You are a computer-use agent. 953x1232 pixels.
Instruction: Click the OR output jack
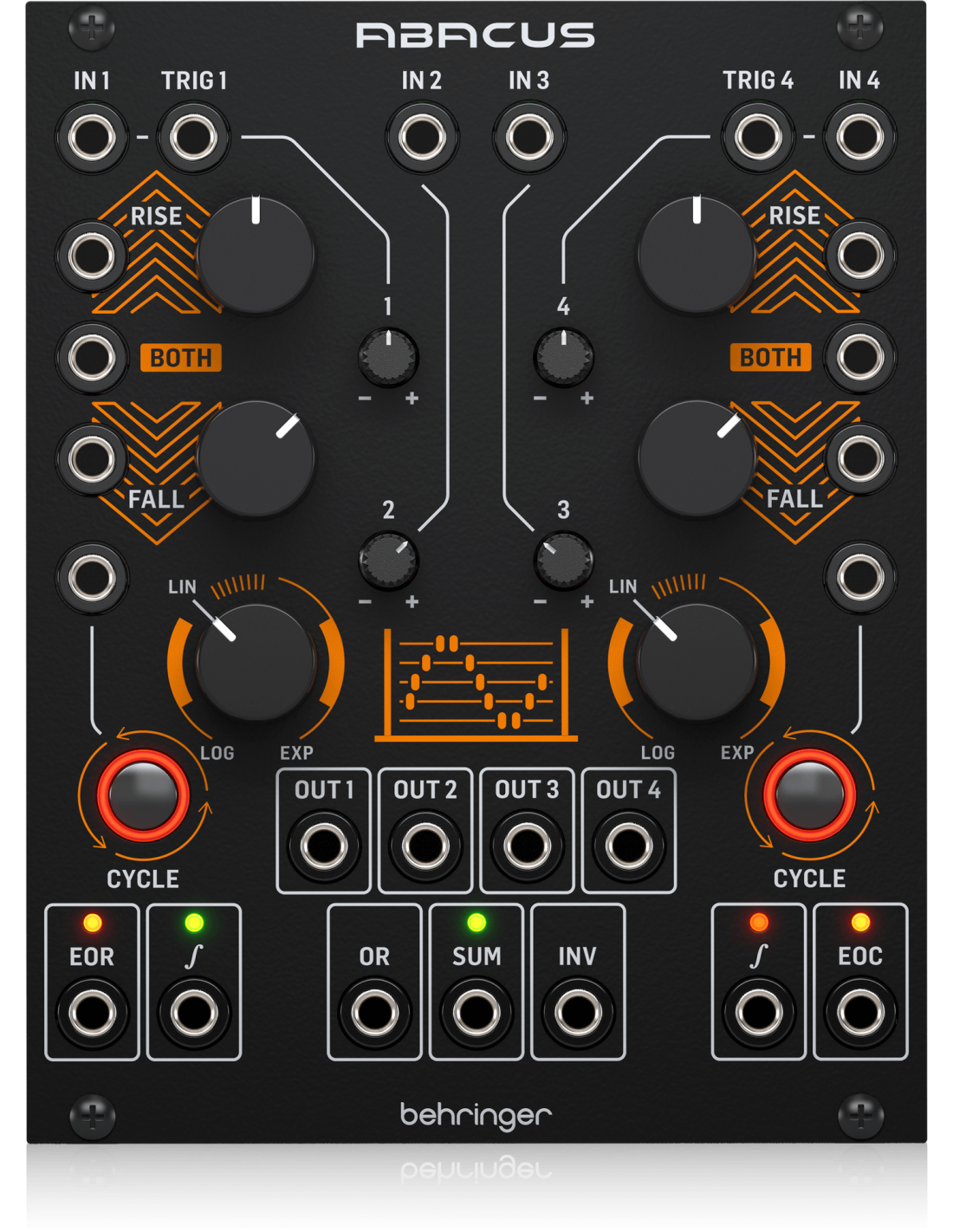click(x=374, y=1012)
